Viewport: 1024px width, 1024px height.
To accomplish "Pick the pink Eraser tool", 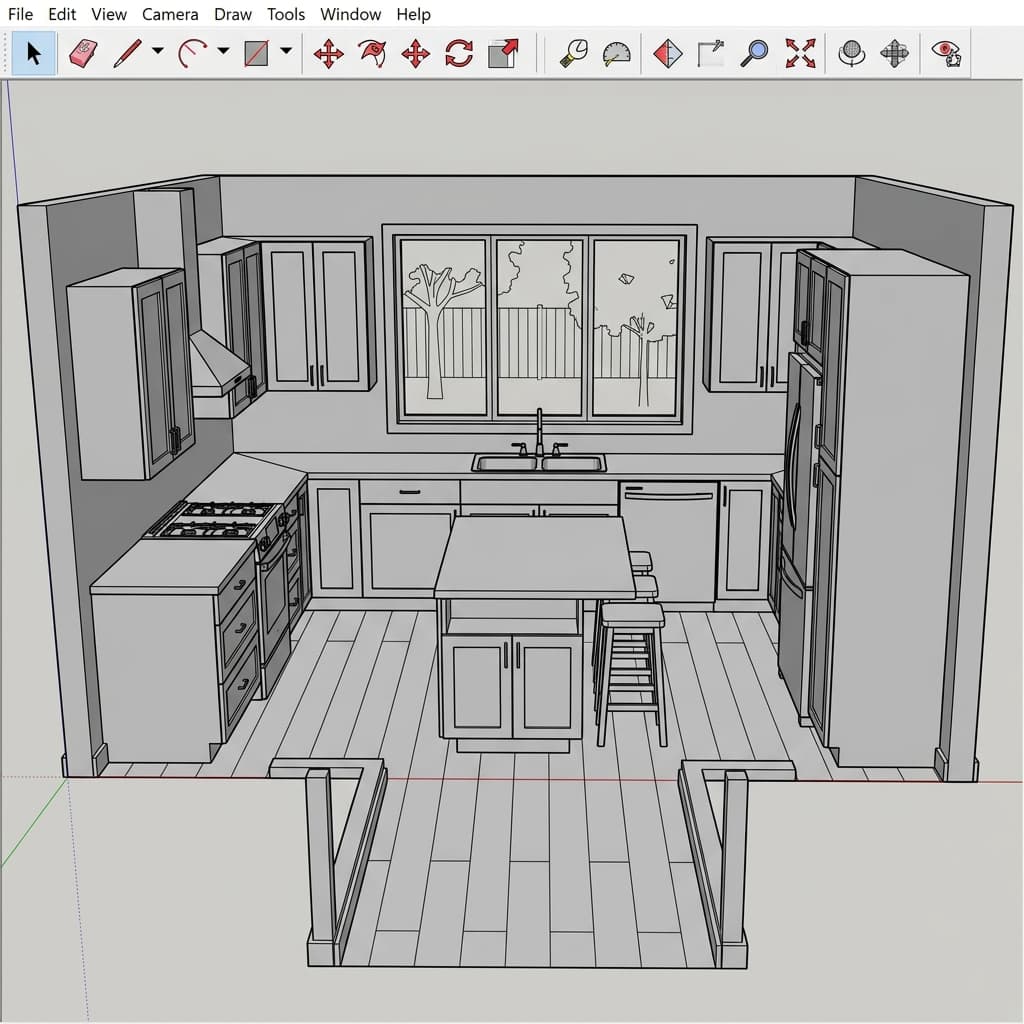I will point(82,53).
